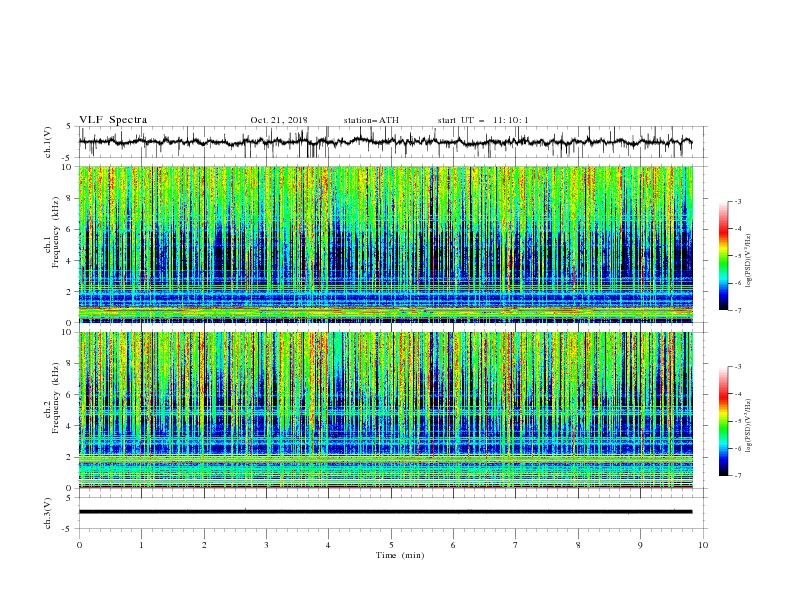
Task: Select the "Time (min)" x-axis label
Action: click(400, 555)
